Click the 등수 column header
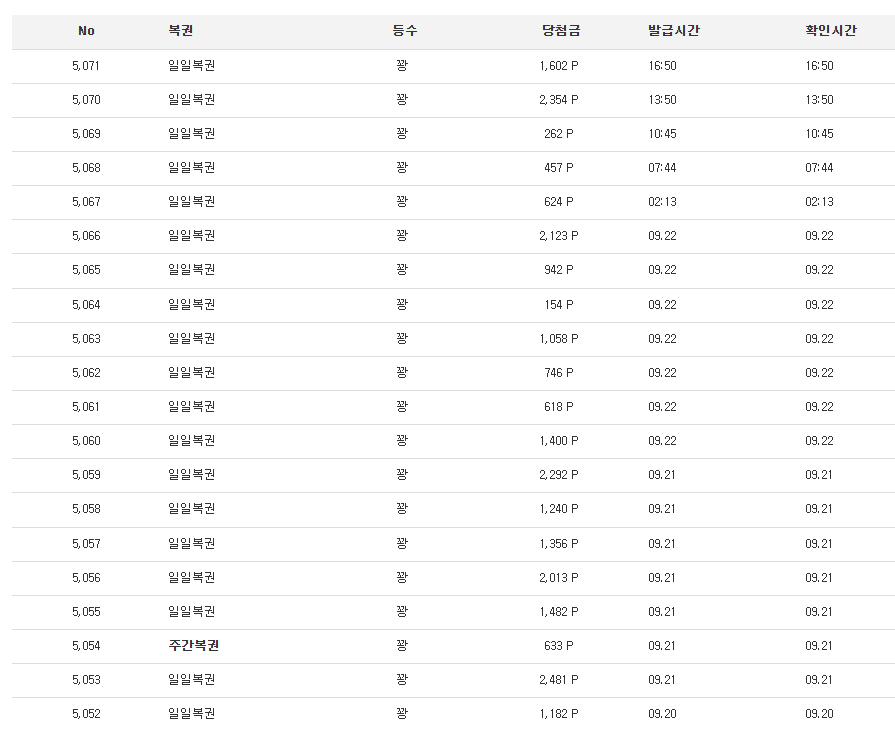 pyautogui.click(x=405, y=30)
